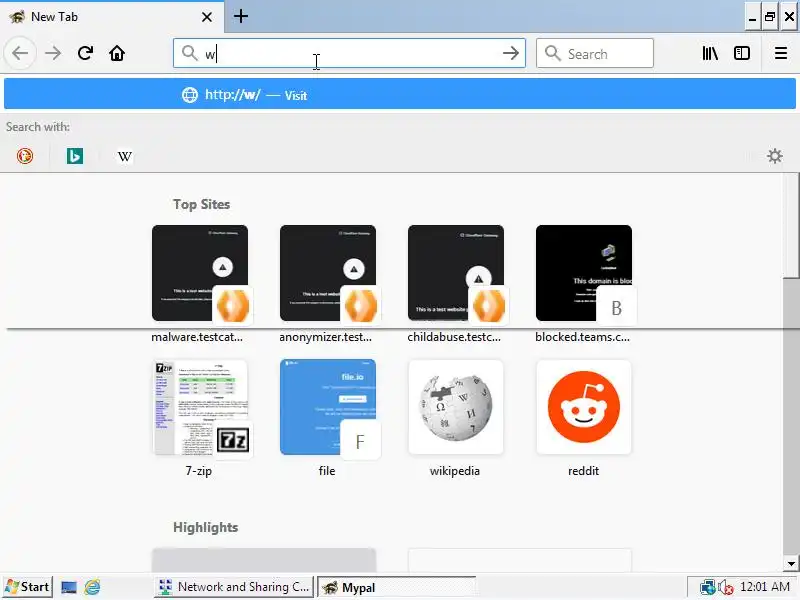The image size is (800, 600).
Task: Click scrollbar down arrow
Action: (791, 564)
